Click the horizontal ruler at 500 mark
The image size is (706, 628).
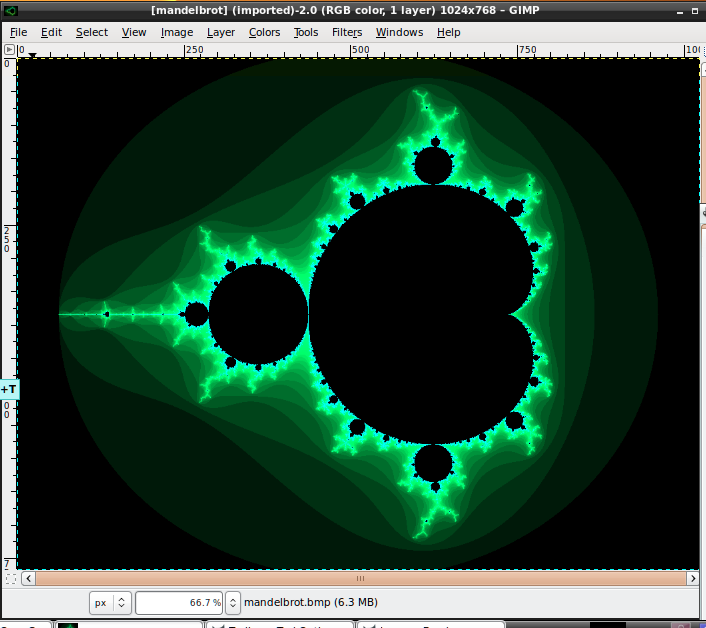click(360, 50)
